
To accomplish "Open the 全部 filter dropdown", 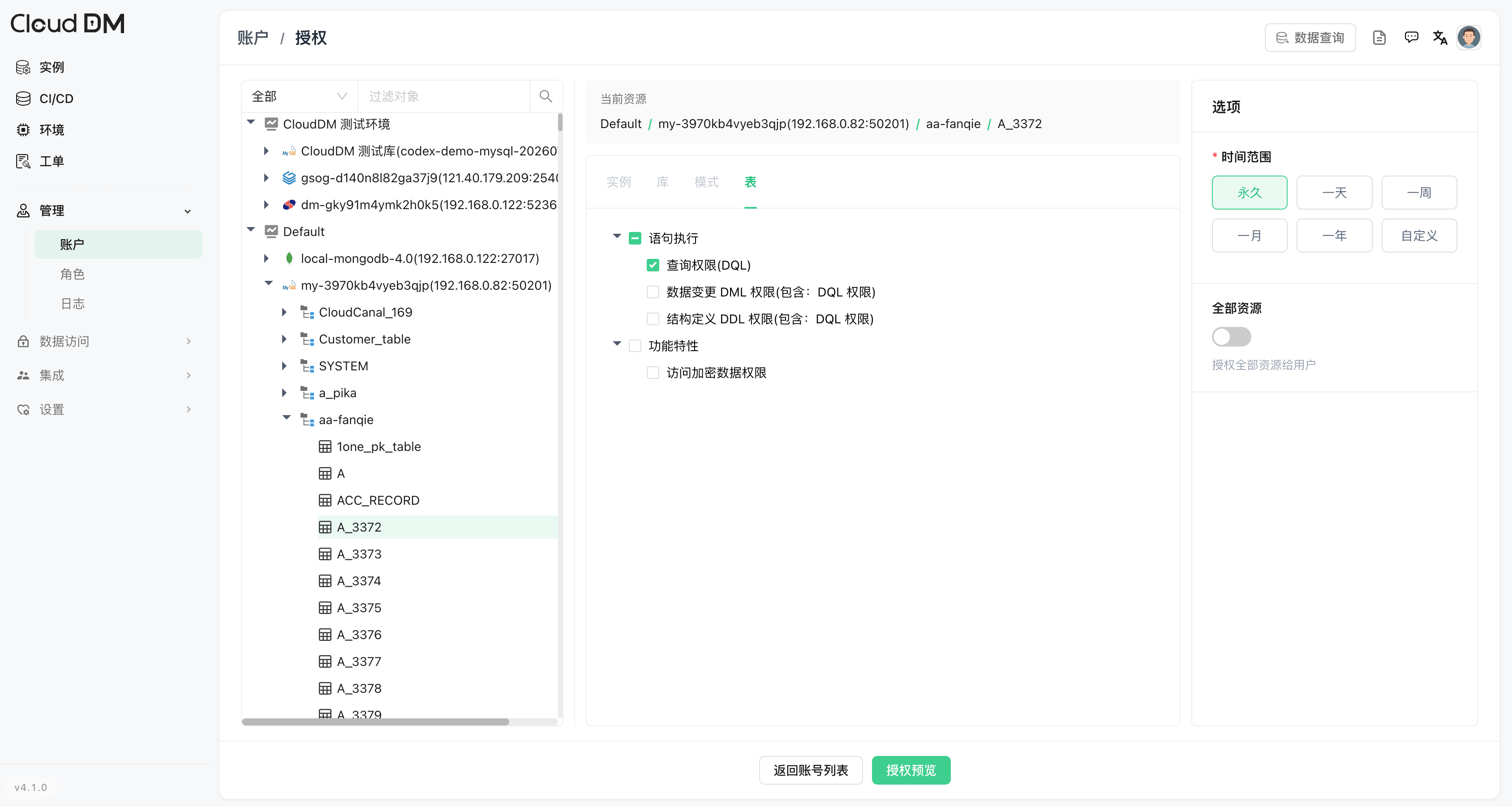I will 299,96.
